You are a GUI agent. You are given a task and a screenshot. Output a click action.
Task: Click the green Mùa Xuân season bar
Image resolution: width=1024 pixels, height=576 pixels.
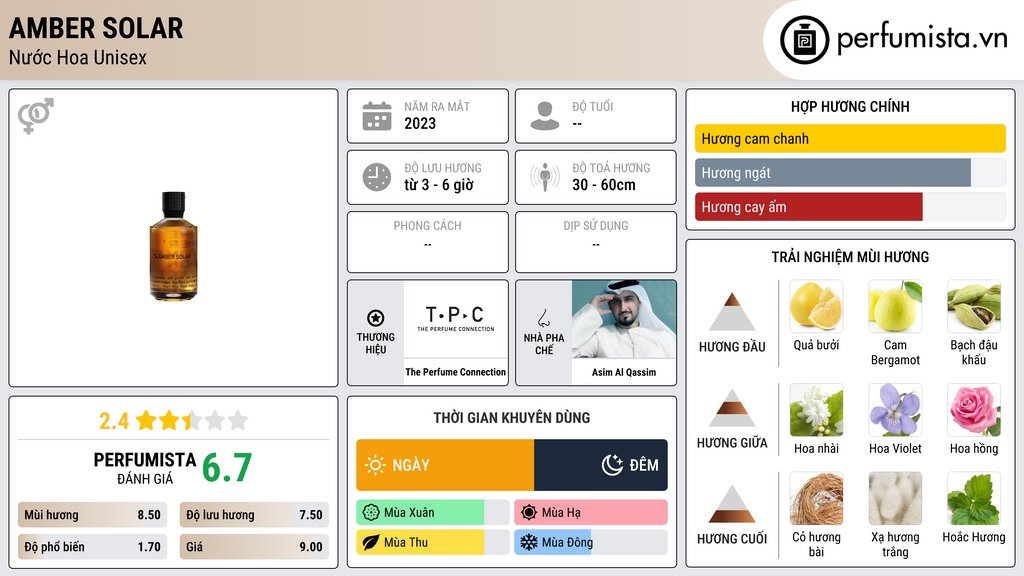(420, 513)
